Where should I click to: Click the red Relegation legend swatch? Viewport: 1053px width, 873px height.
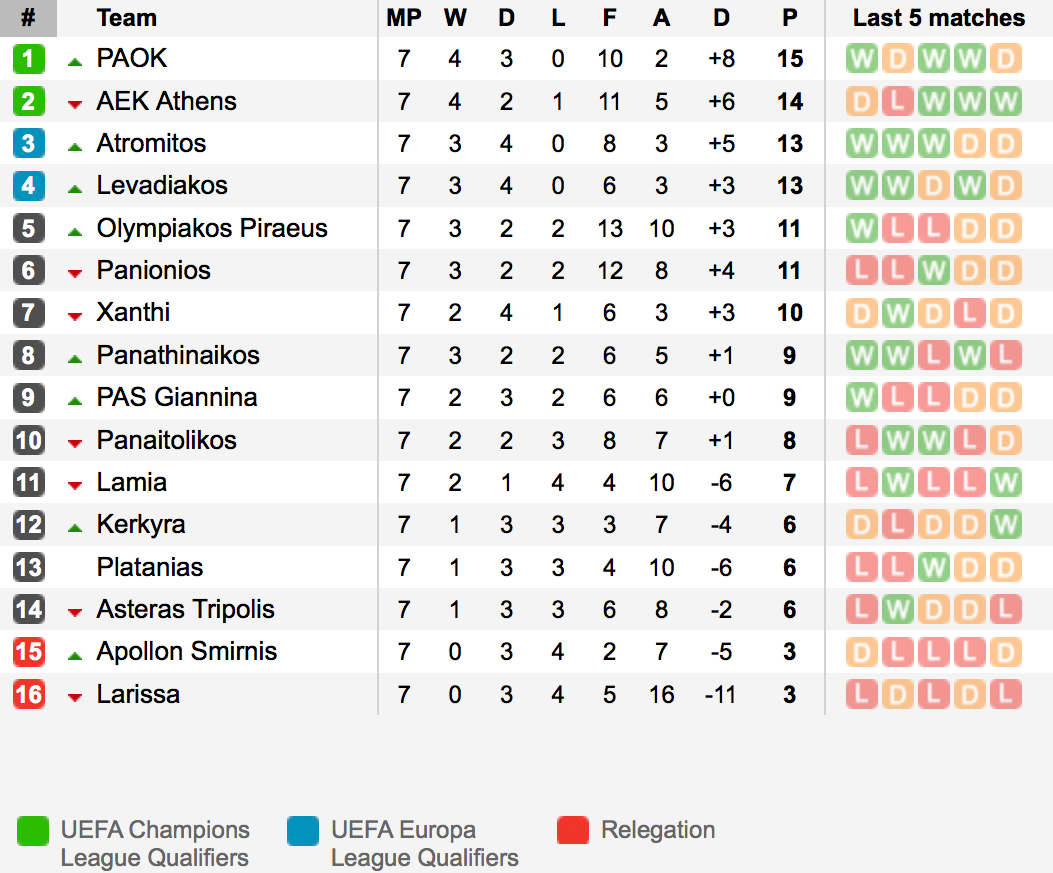tap(573, 831)
